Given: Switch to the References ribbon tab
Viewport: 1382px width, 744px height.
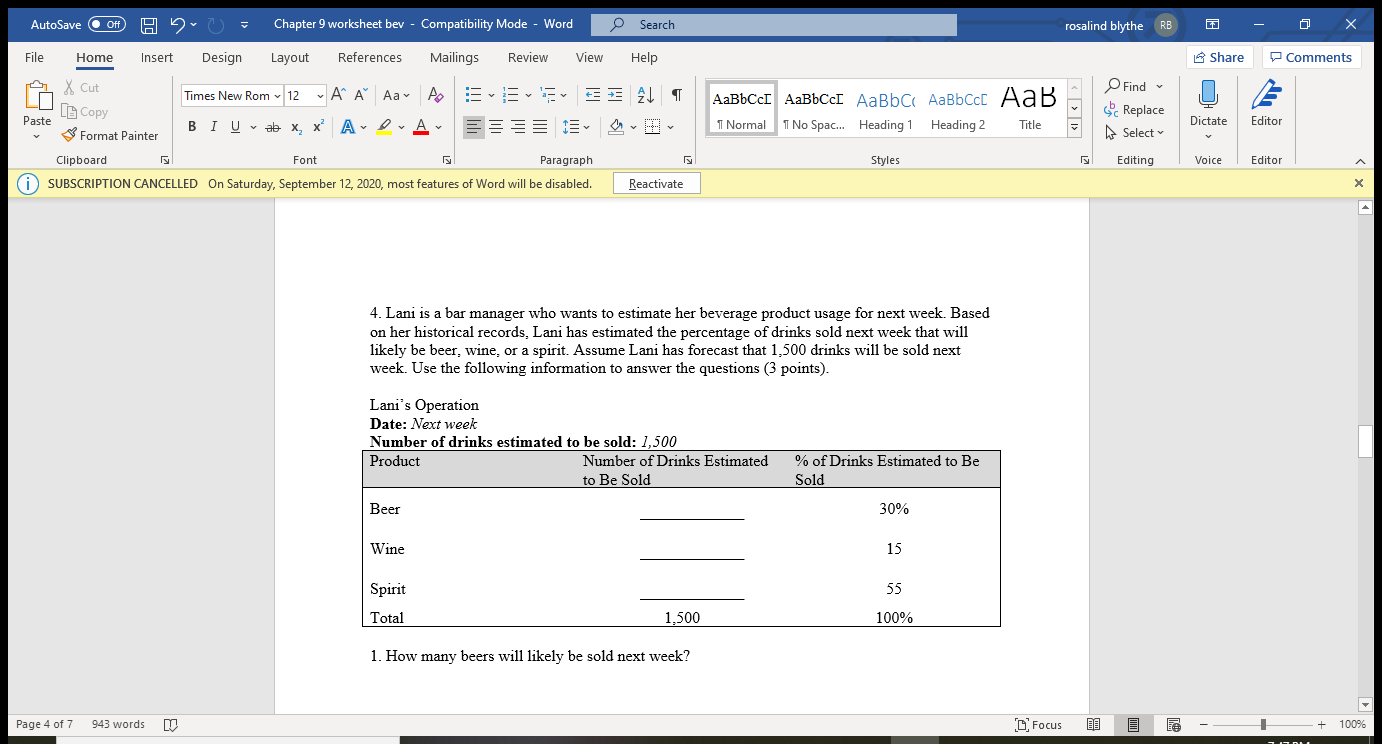Looking at the screenshot, I should click(370, 57).
